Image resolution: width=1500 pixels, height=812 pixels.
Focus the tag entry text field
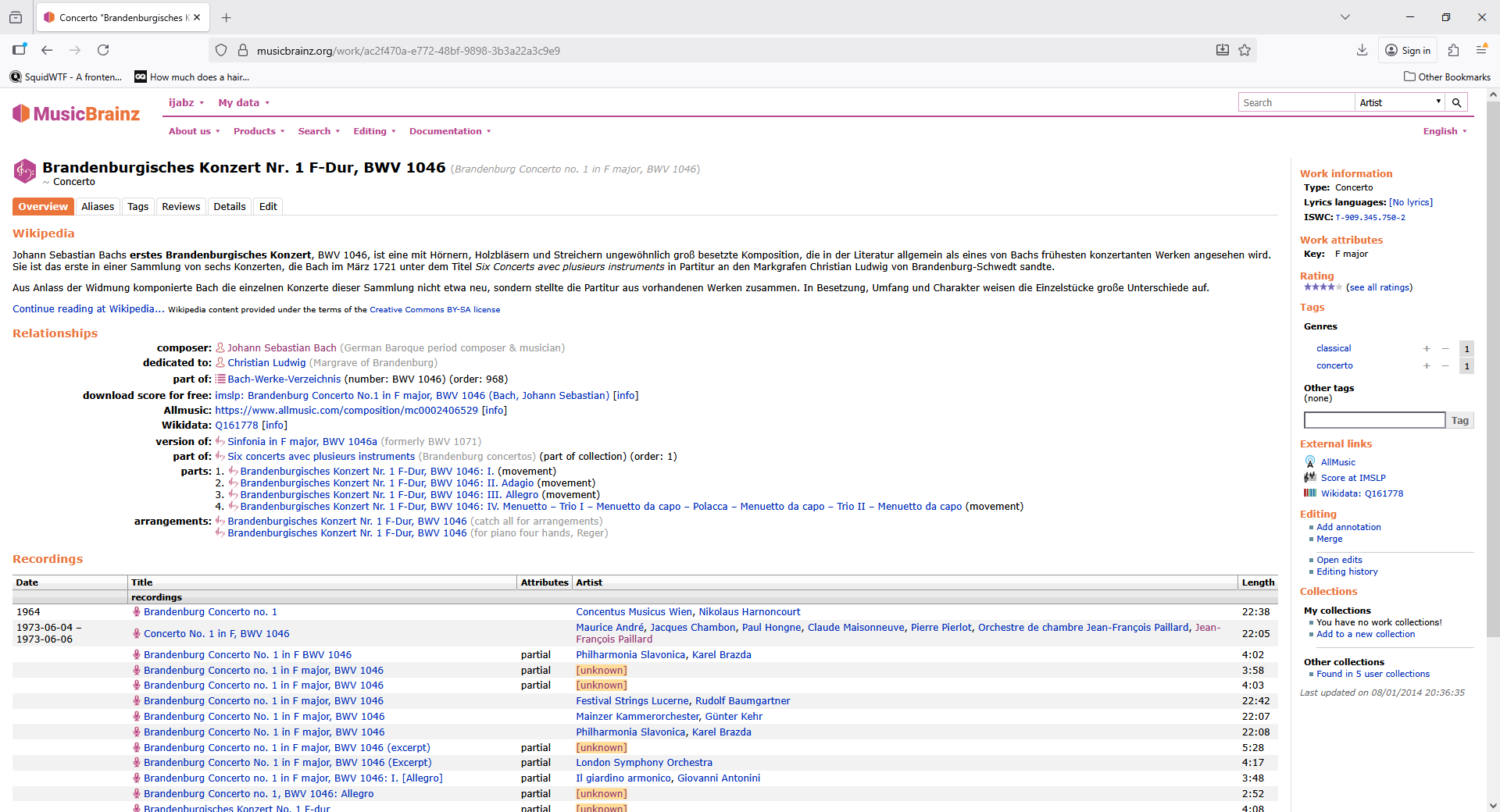pos(1374,421)
